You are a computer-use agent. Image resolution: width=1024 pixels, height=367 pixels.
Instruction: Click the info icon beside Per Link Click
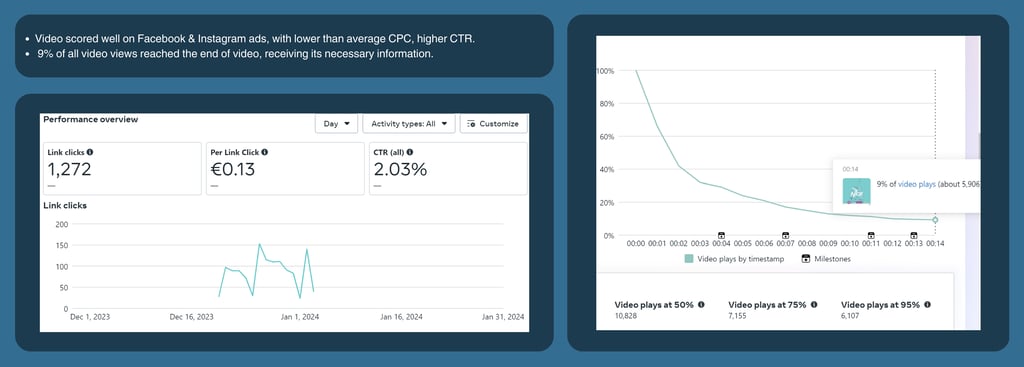tap(264, 152)
